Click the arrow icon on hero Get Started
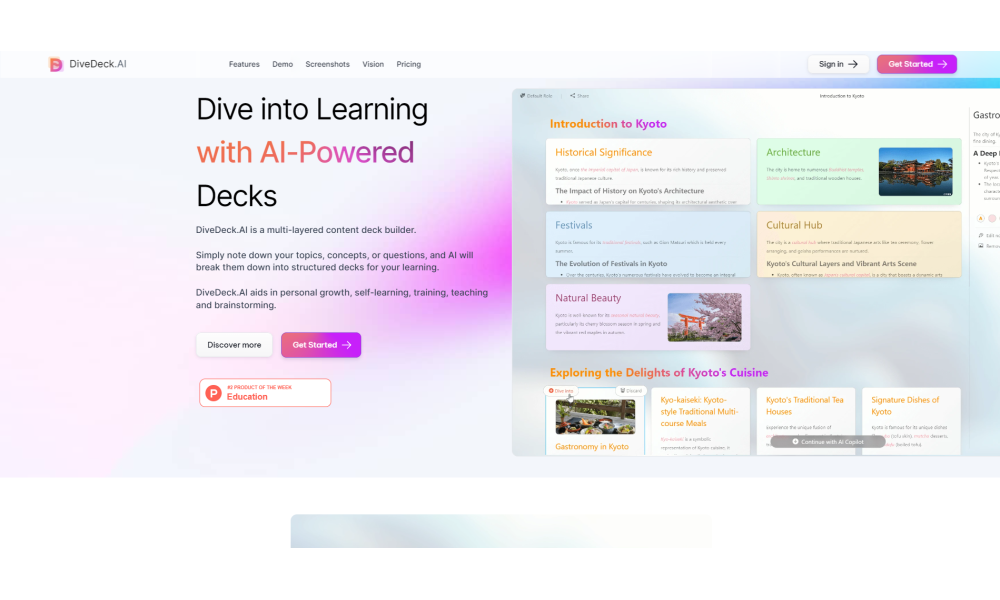This screenshot has height=600, width=1000. click(x=346, y=345)
